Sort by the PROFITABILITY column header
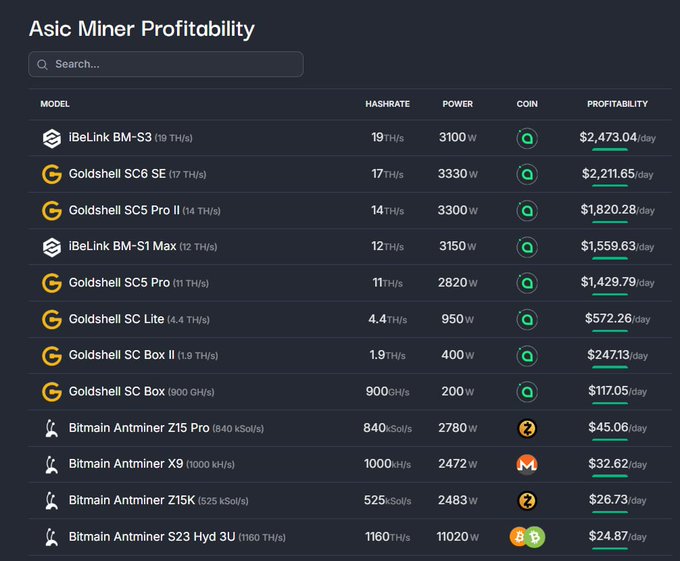This screenshot has width=680, height=561. tap(617, 104)
